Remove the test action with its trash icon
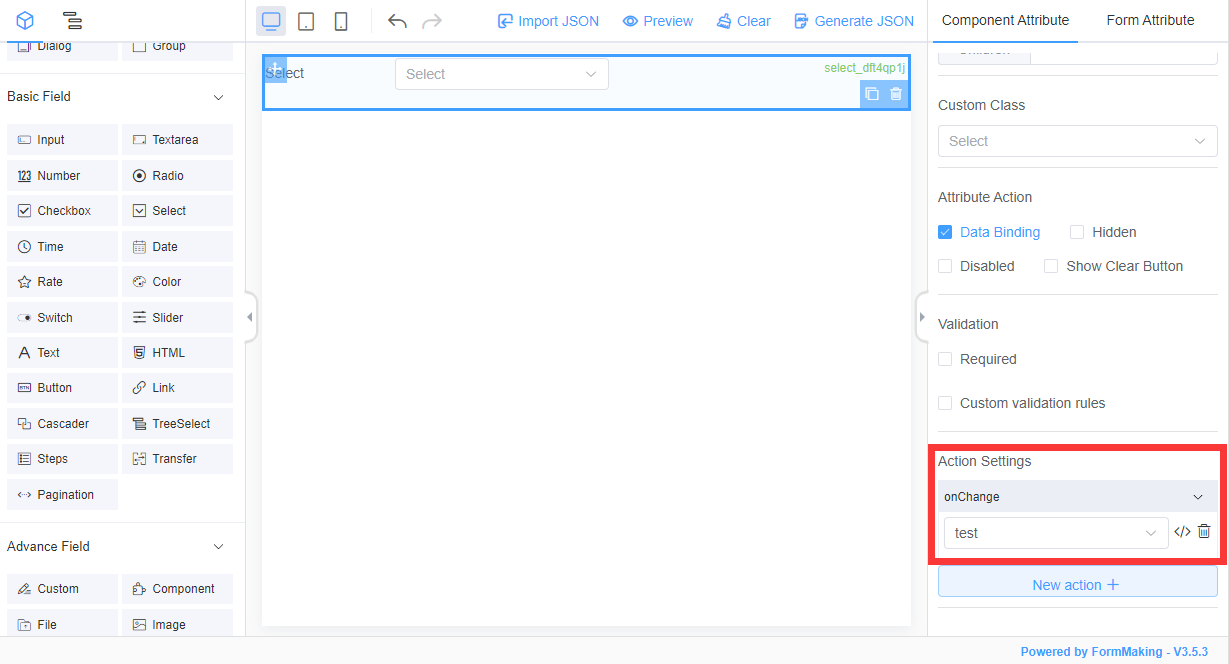Image resolution: width=1229 pixels, height=664 pixels. [x=1206, y=532]
